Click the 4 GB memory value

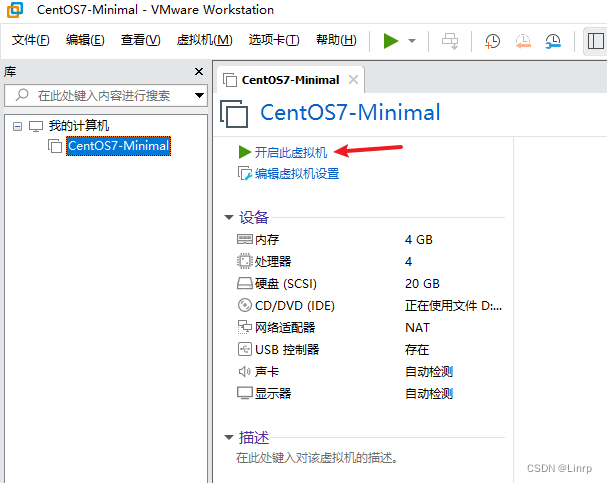click(x=418, y=240)
